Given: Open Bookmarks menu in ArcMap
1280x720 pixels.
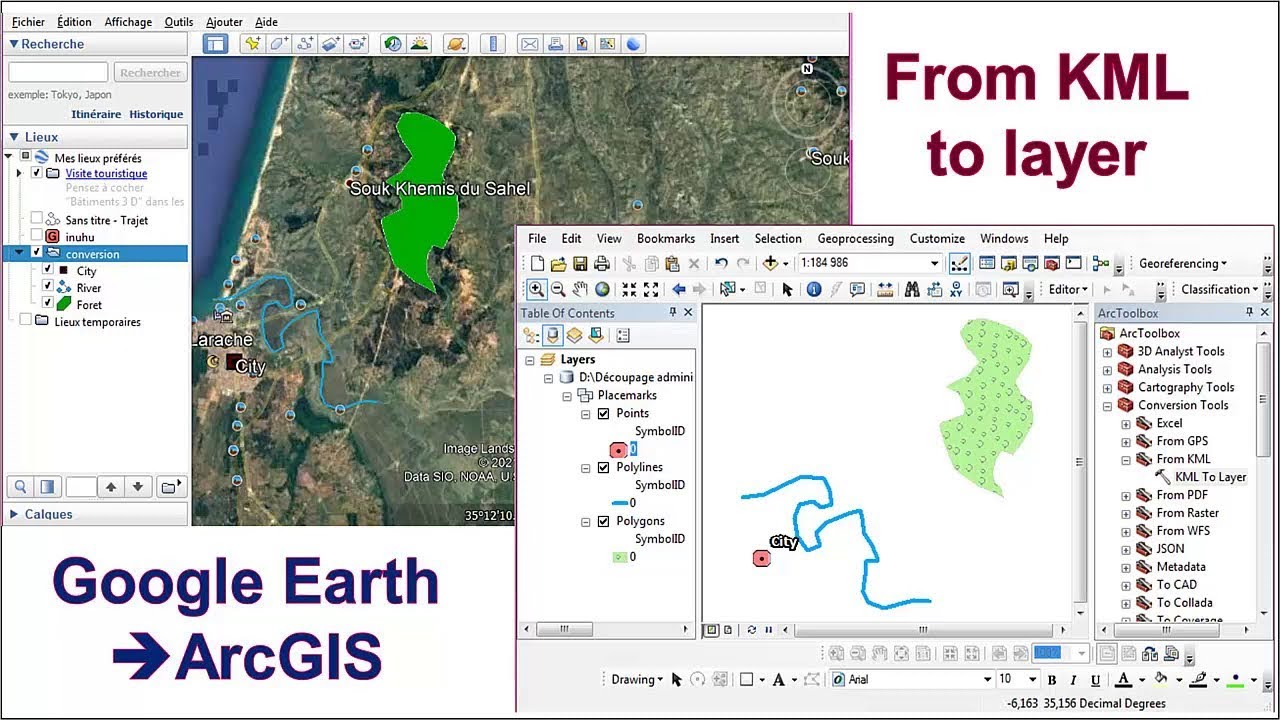Looking at the screenshot, I should [666, 239].
